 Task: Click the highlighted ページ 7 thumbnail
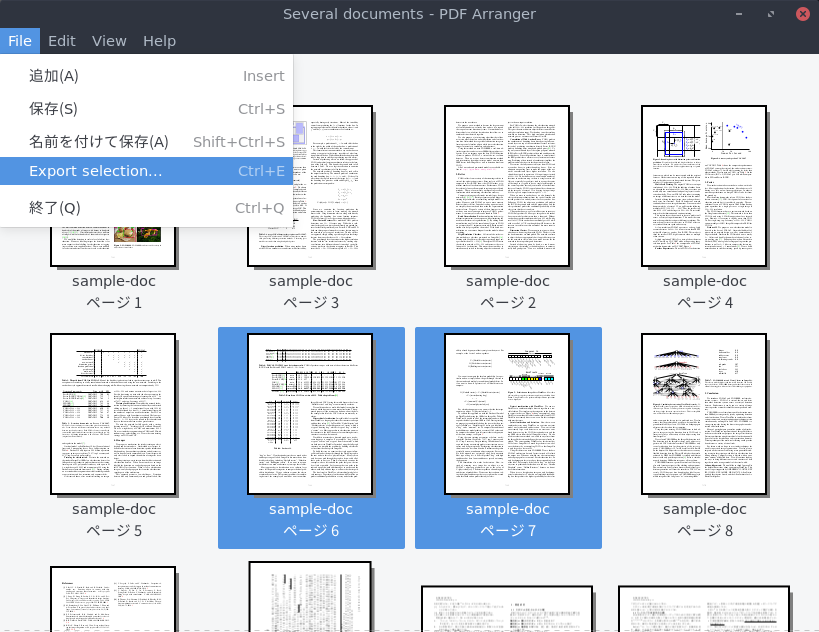(x=507, y=414)
